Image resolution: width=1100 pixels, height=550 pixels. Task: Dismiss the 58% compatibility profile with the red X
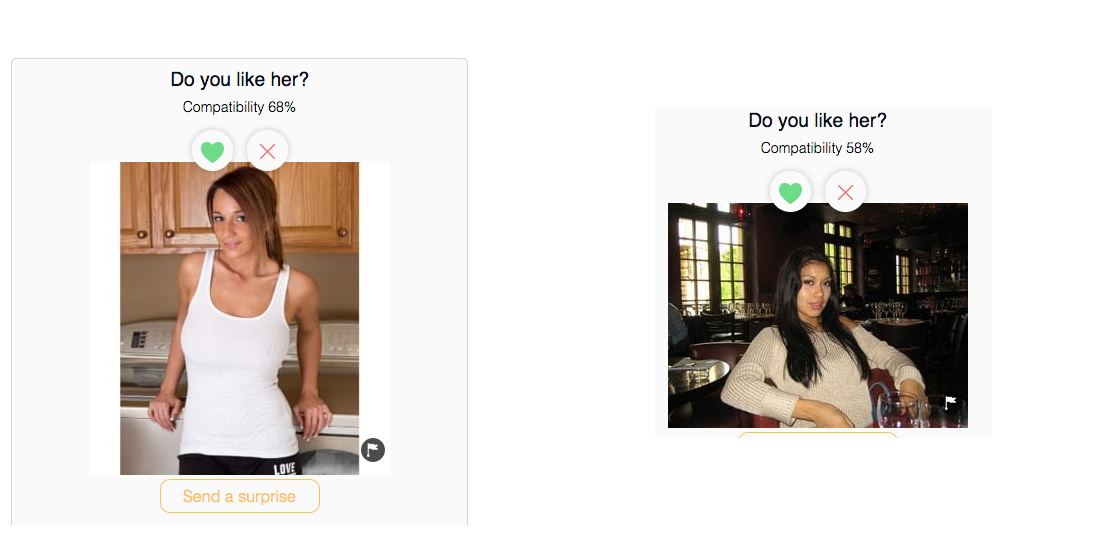[845, 192]
